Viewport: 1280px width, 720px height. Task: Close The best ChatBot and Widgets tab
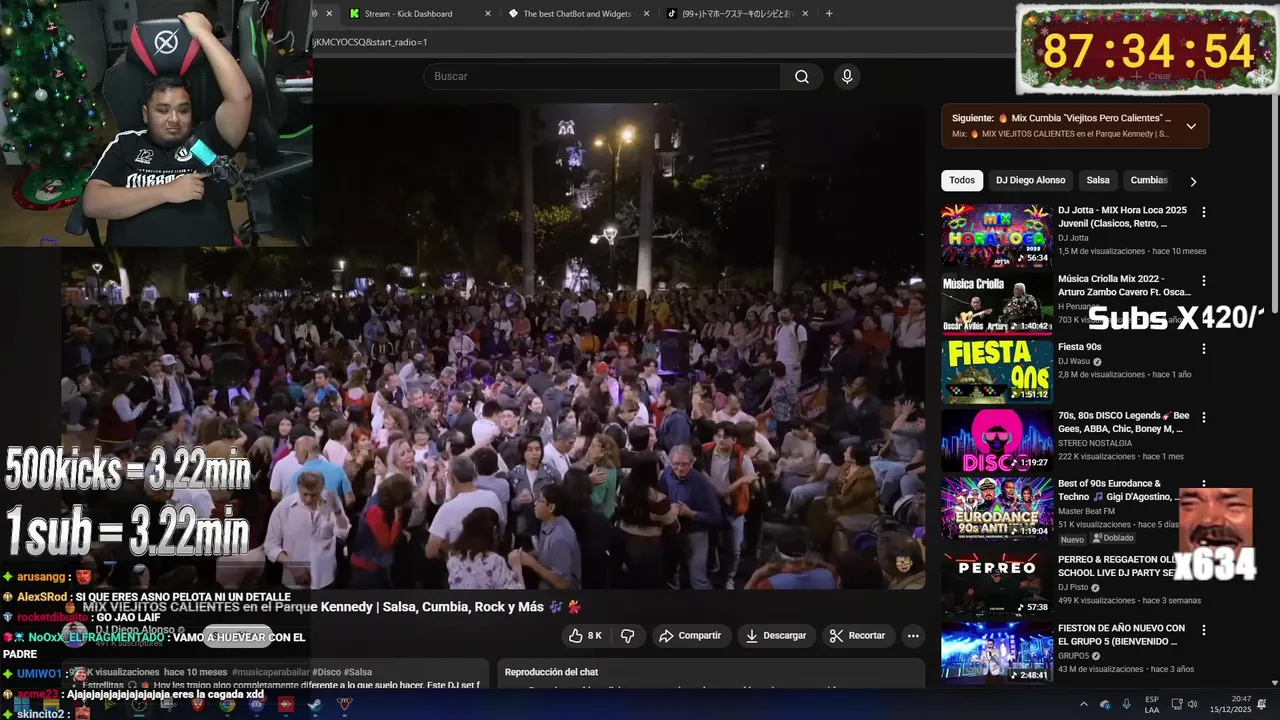[646, 14]
